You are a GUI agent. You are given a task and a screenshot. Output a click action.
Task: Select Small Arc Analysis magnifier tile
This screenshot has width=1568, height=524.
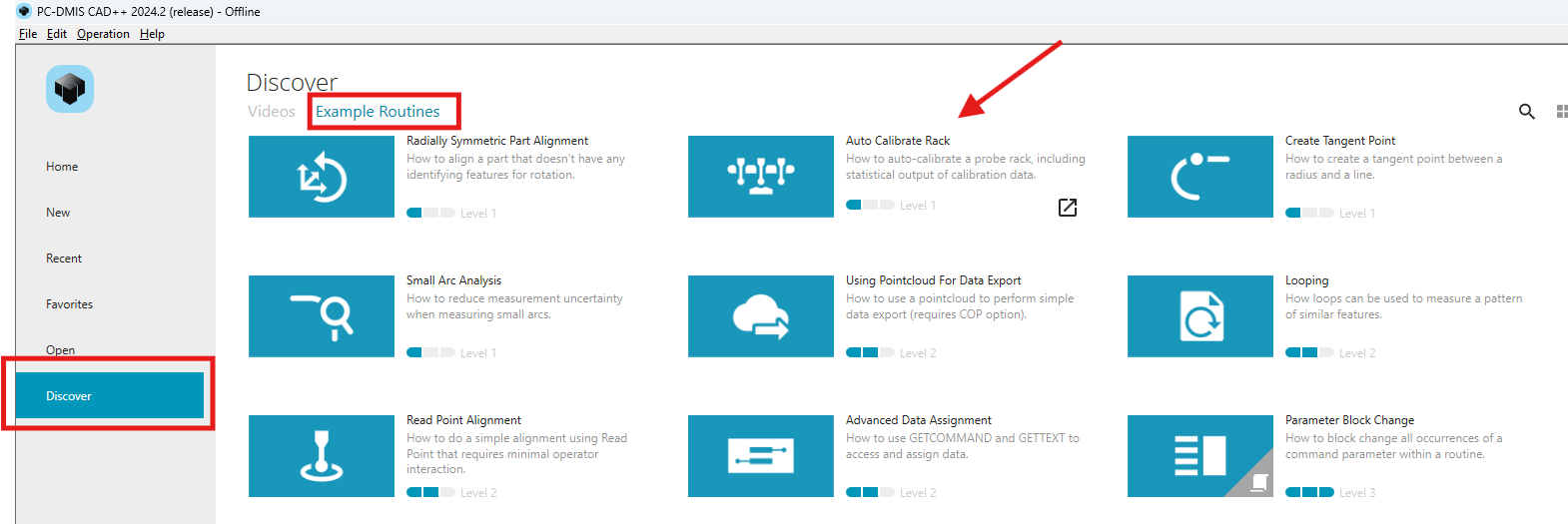click(322, 316)
